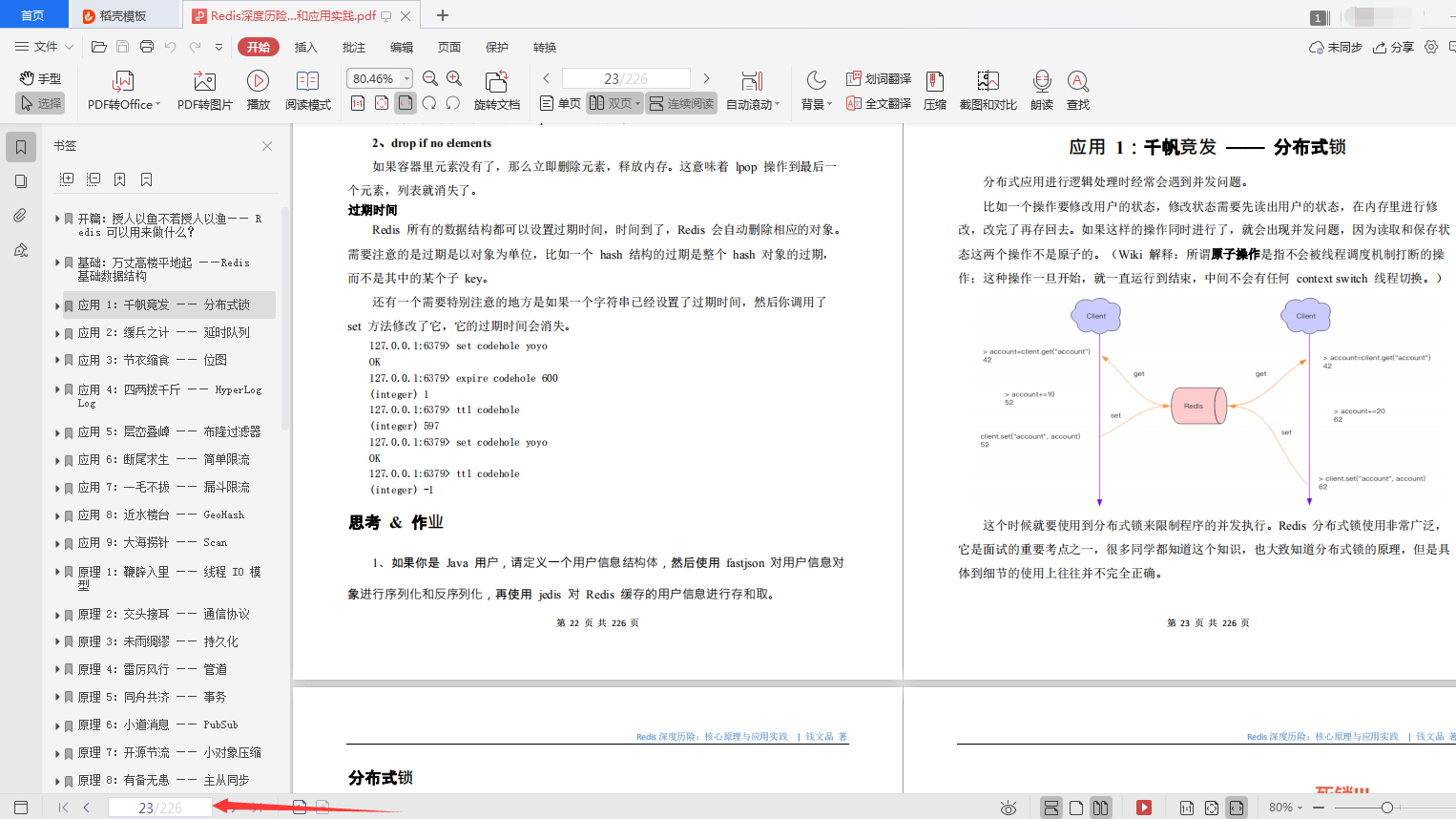Viewport: 1456px width, 819px height.
Task: Toggle fit width view in toolbar
Action: pyautogui.click(x=406, y=103)
